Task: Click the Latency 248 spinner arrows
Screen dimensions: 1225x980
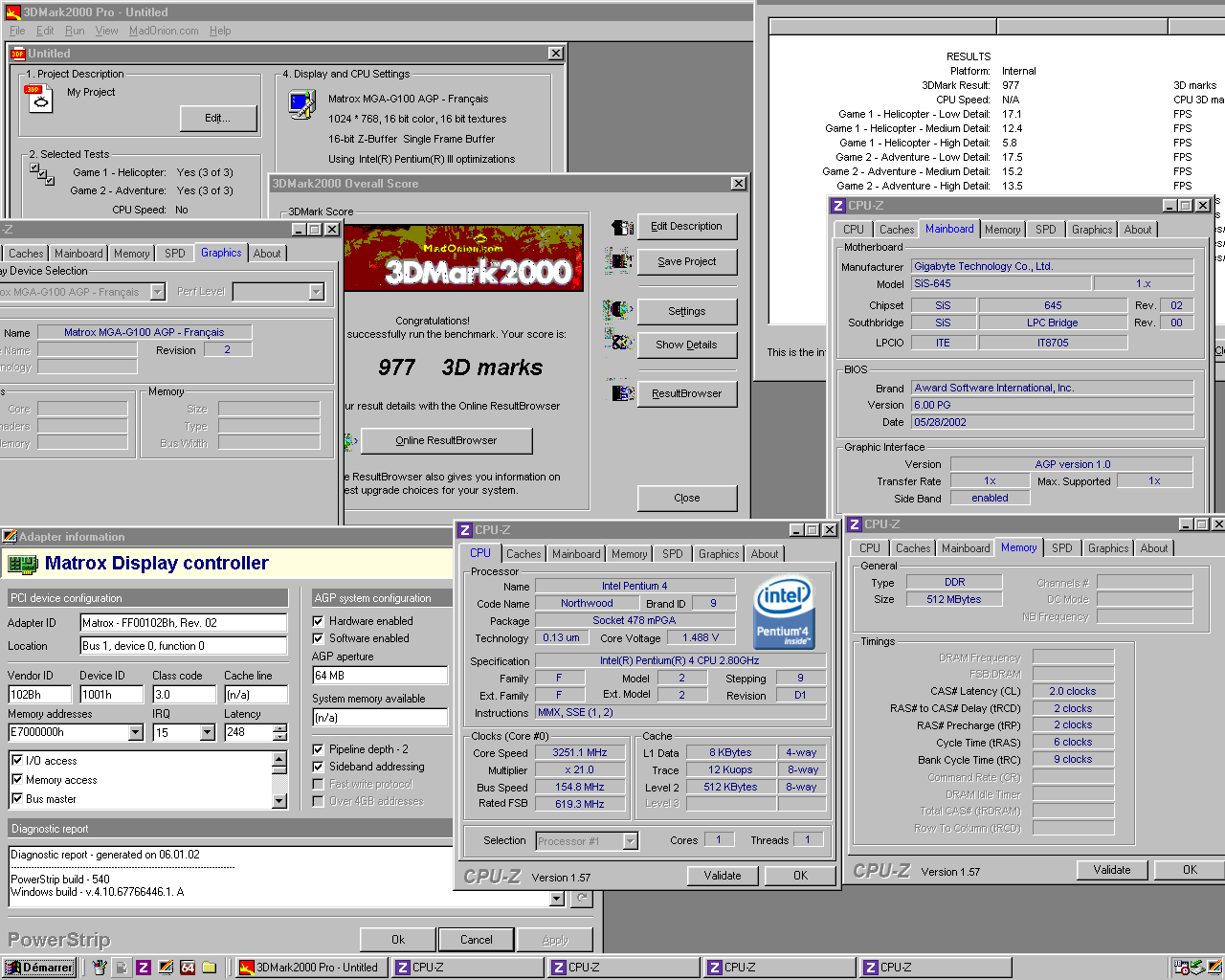Action: coord(279,732)
